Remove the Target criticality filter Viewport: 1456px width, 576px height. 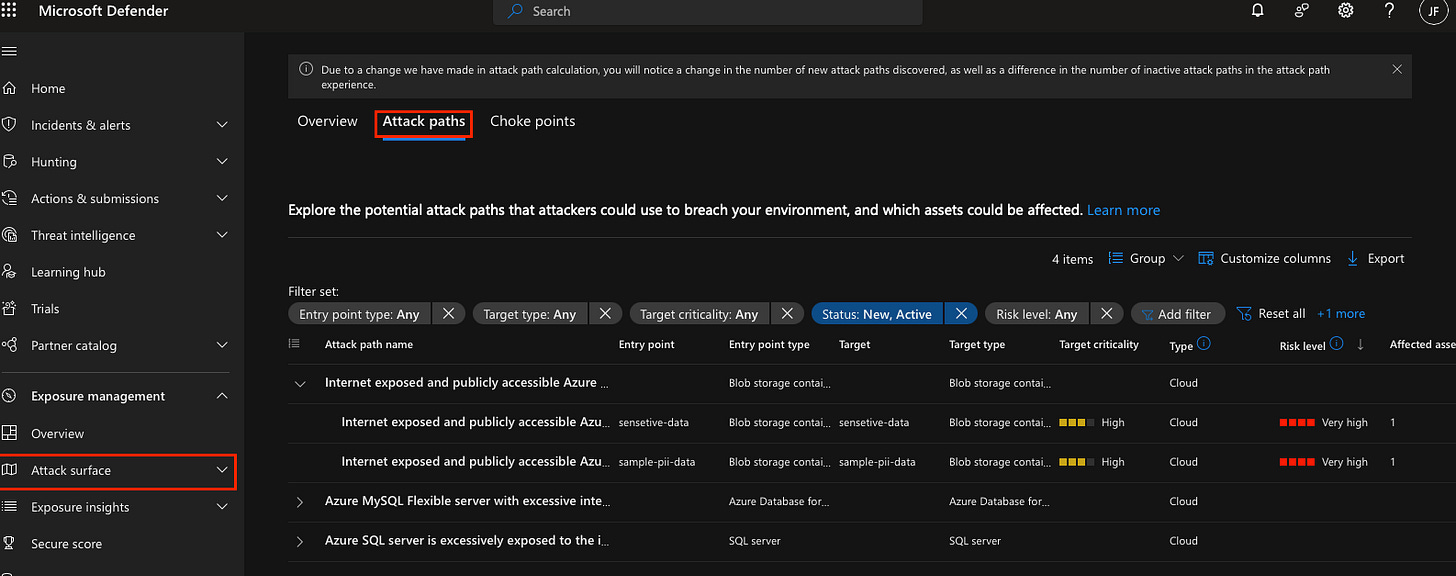(787, 314)
